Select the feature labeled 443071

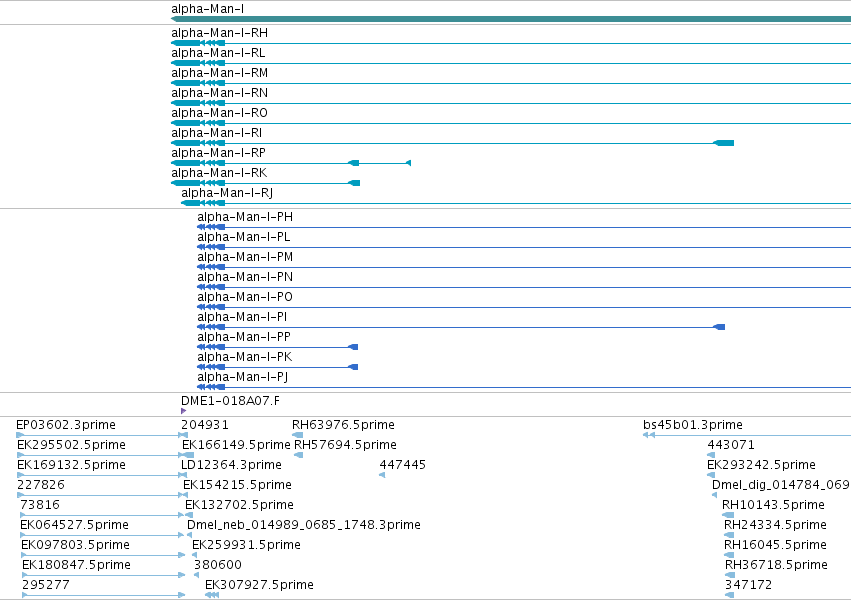click(731, 445)
